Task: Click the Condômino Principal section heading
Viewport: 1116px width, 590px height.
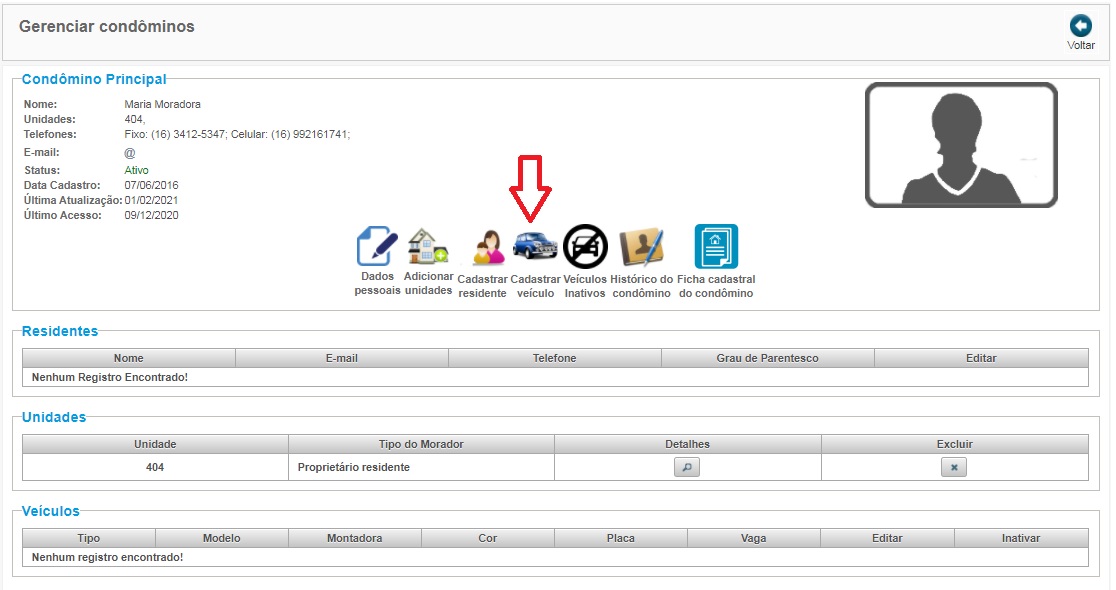Action: [x=94, y=79]
